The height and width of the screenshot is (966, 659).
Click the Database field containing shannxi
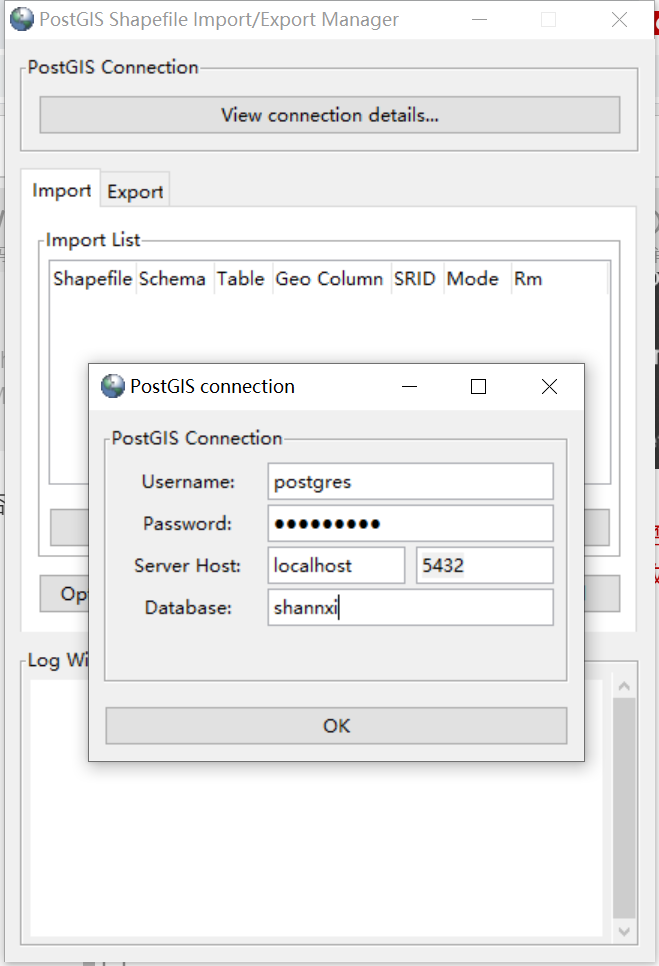click(x=410, y=607)
